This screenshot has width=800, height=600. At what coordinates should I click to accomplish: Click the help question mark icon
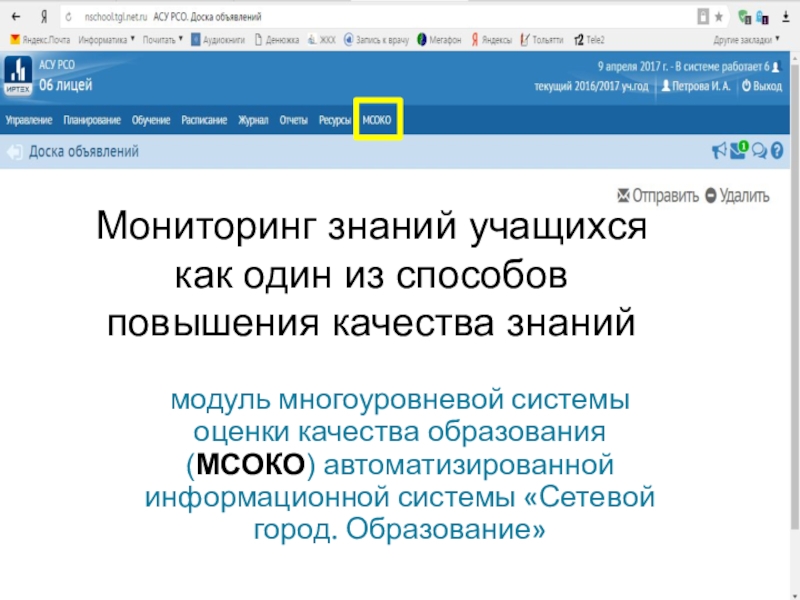pyautogui.click(x=777, y=151)
